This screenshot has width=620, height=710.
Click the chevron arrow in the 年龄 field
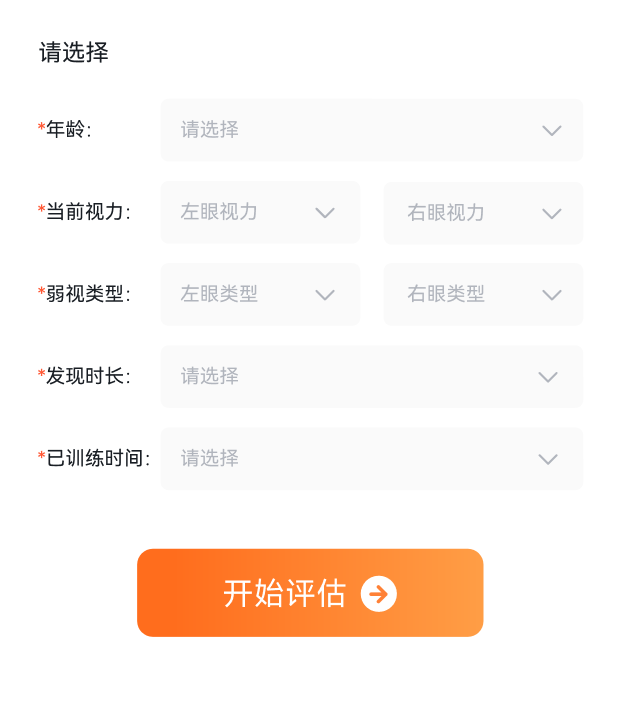point(551,131)
